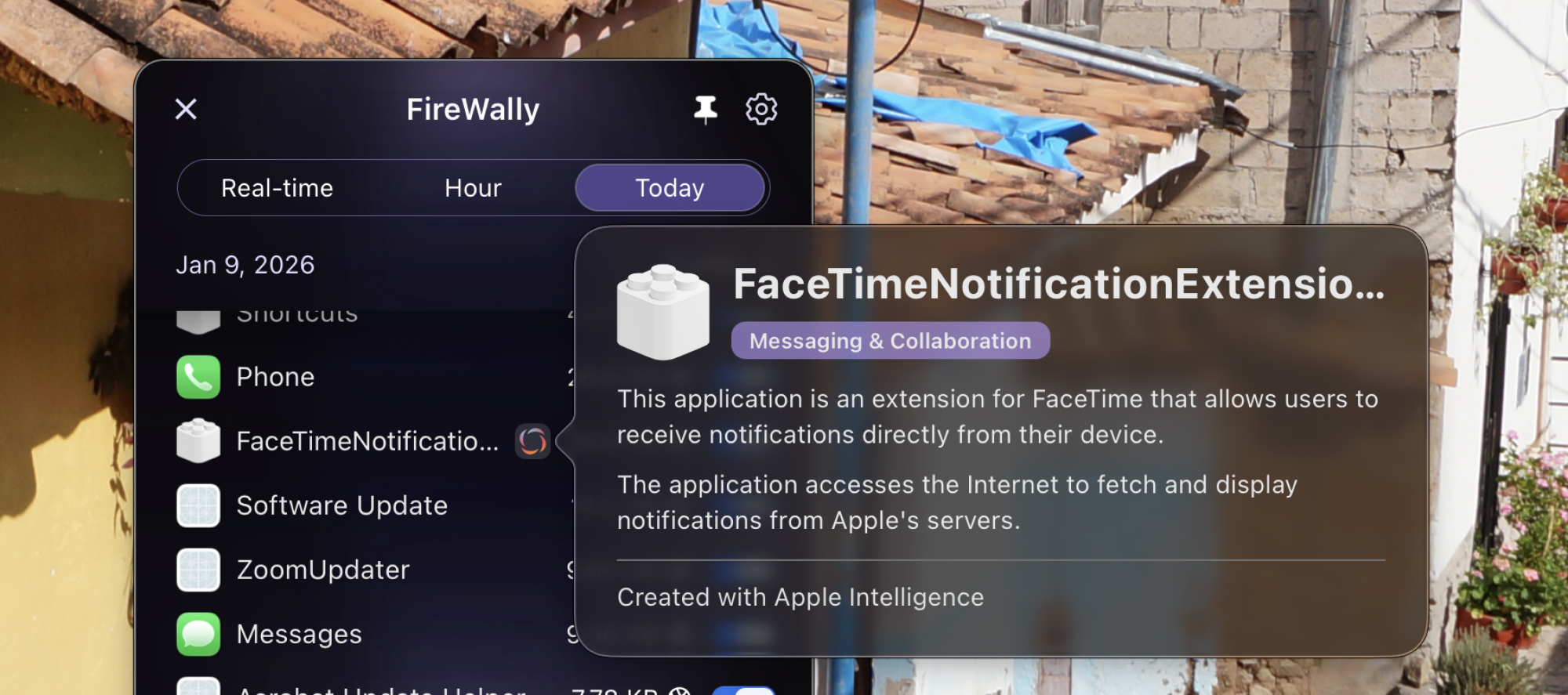Viewport: 1568px width, 695px height.
Task: Click the Software Update icon
Action: point(198,505)
